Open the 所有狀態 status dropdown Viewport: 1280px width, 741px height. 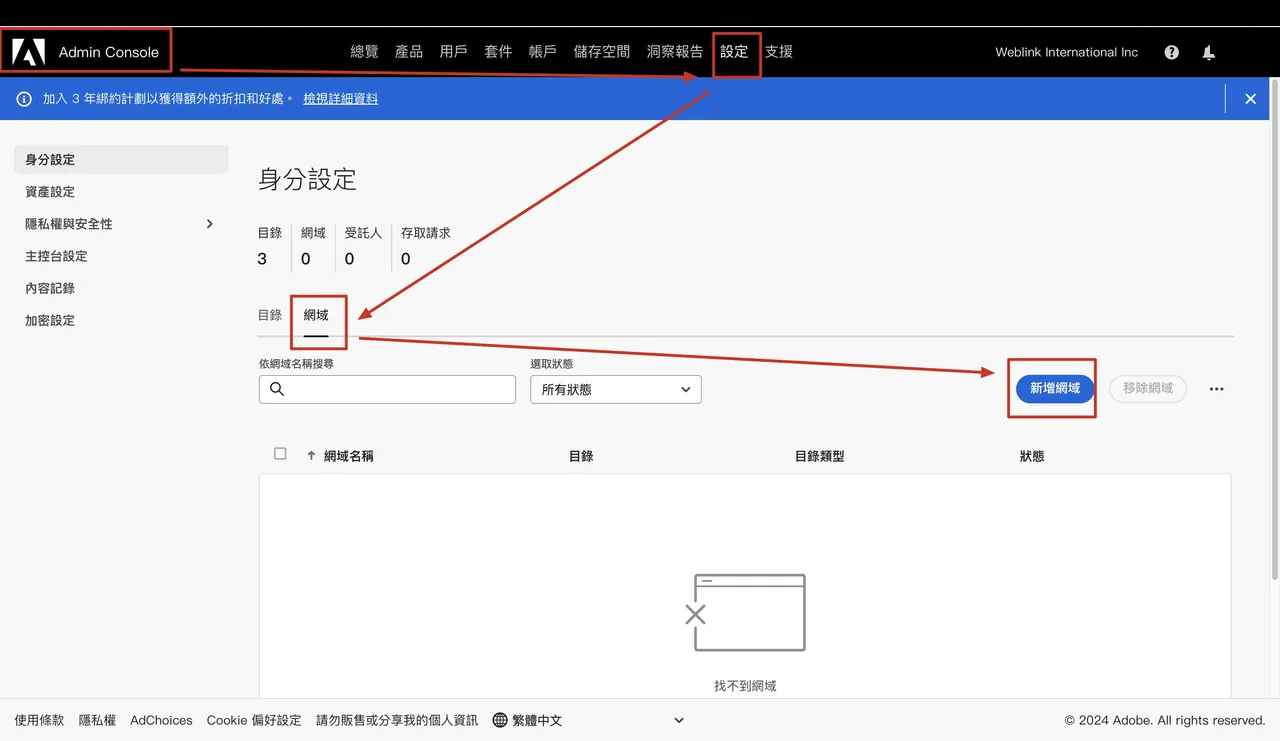coord(616,389)
